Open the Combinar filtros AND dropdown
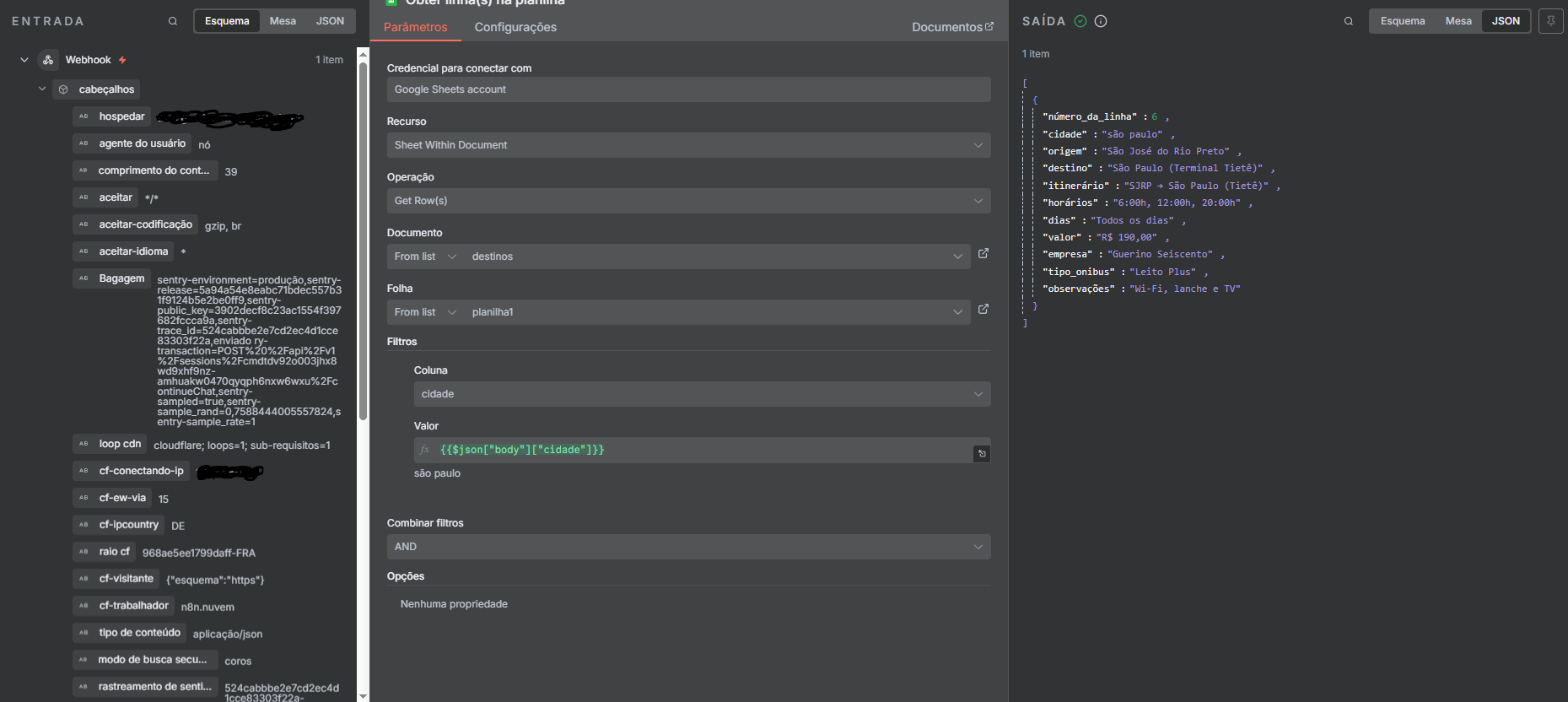This screenshot has width=1568, height=702. click(x=688, y=547)
